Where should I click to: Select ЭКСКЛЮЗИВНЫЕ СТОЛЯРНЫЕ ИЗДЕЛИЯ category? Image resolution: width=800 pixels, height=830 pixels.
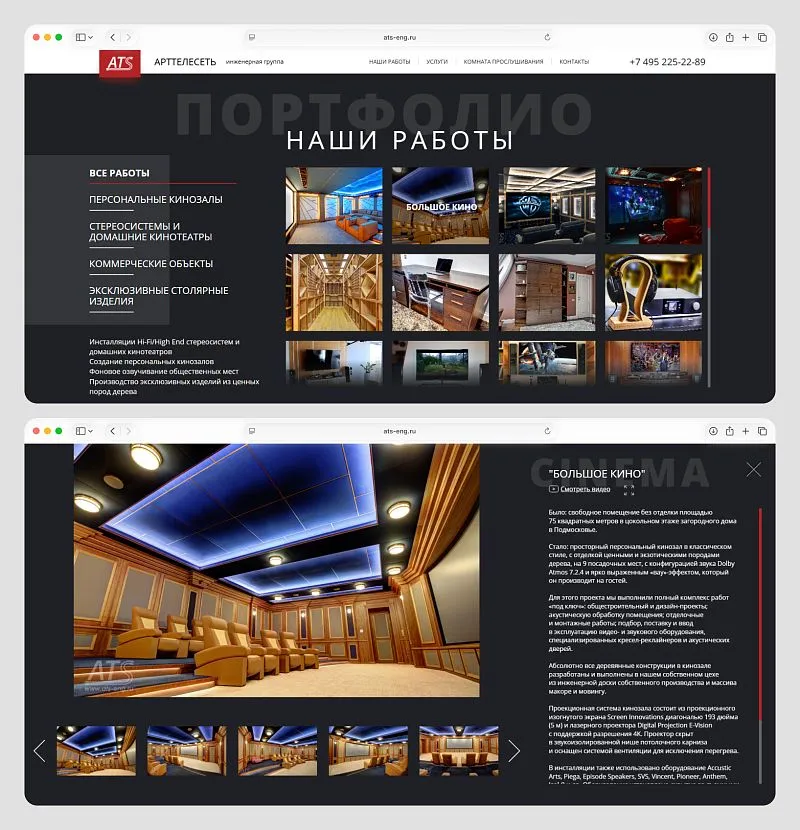coord(159,295)
